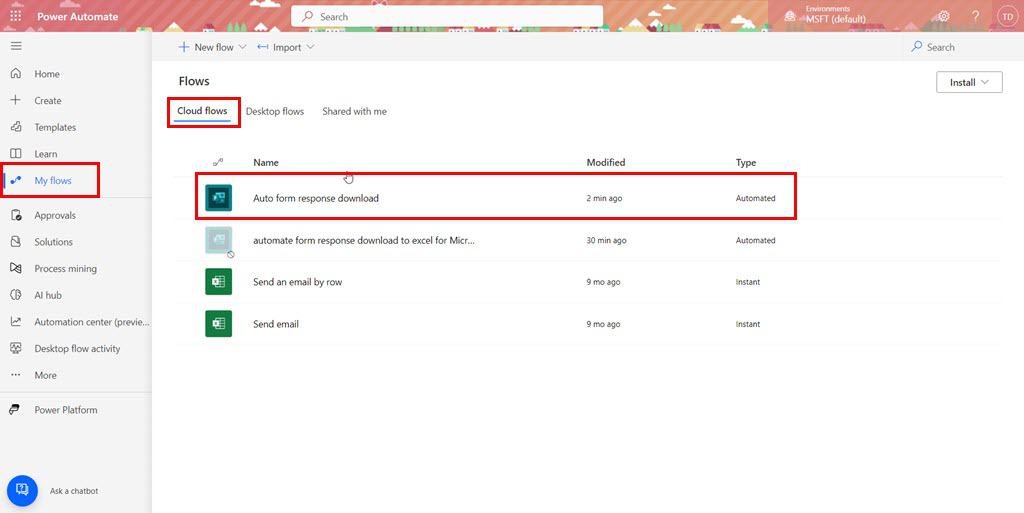Open the help question mark icon
The image size is (1024, 513).
tap(976, 16)
